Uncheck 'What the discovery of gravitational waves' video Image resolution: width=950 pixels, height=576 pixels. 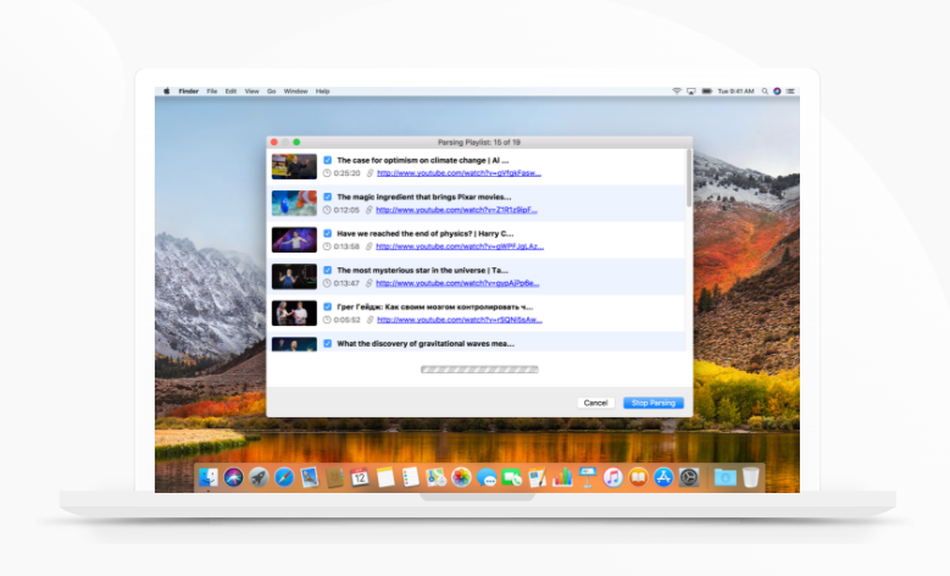click(328, 343)
